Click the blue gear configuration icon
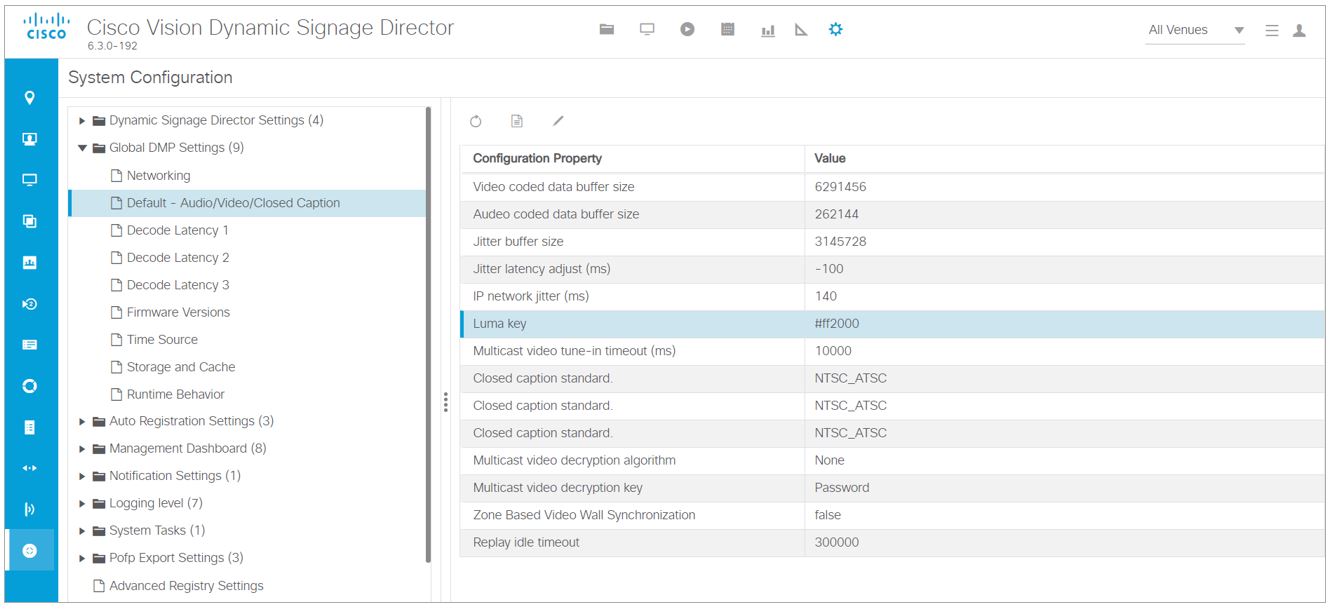Image resolution: width=1332 pixels, height=611 pixels. (836, 30)
